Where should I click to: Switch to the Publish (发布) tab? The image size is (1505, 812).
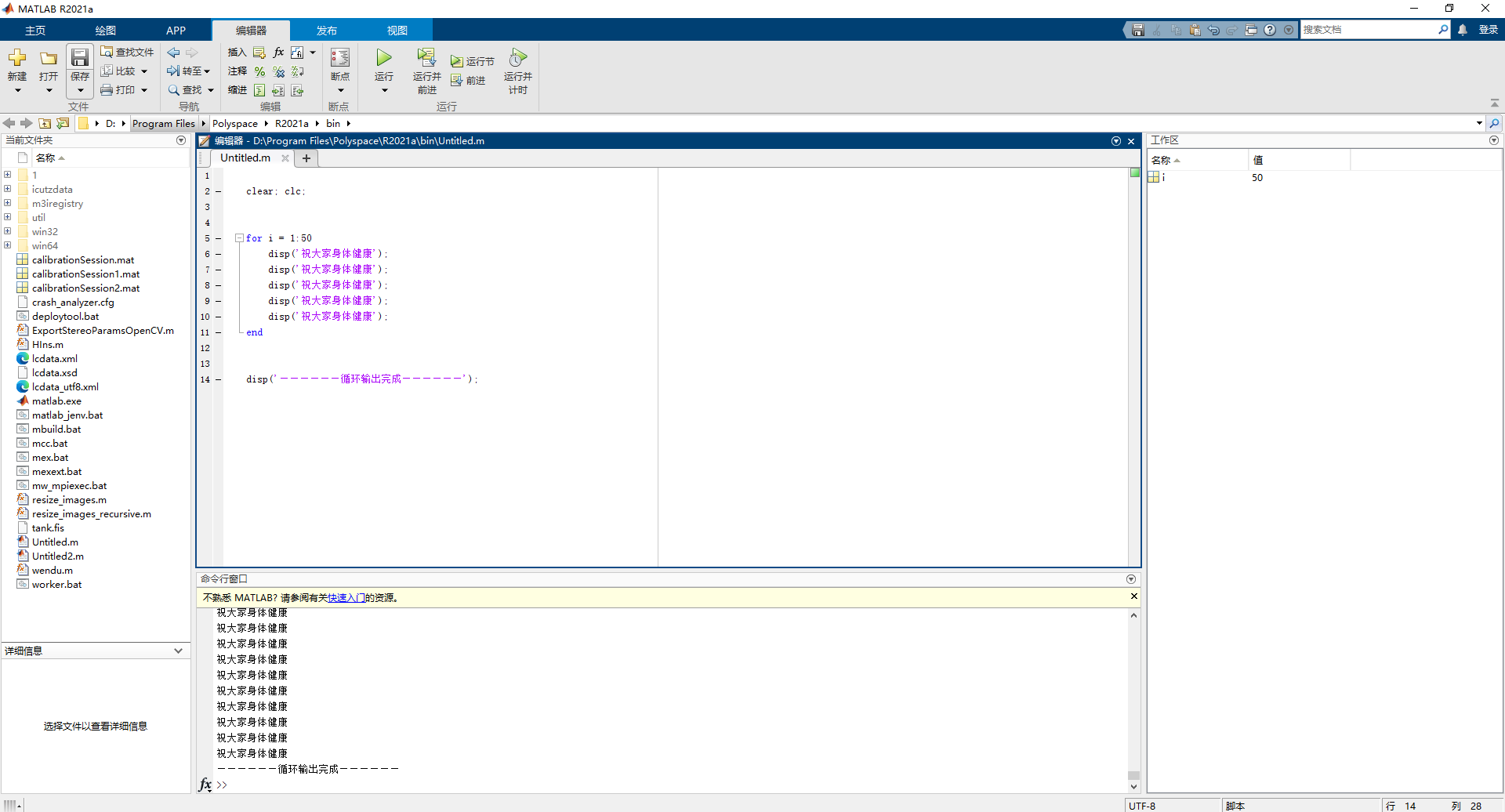pos(327,31)
